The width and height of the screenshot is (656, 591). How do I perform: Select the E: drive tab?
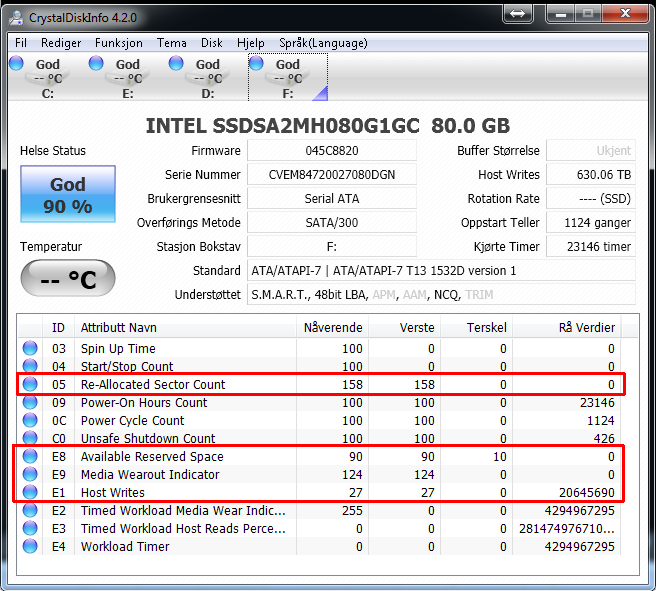click(128, 78)
